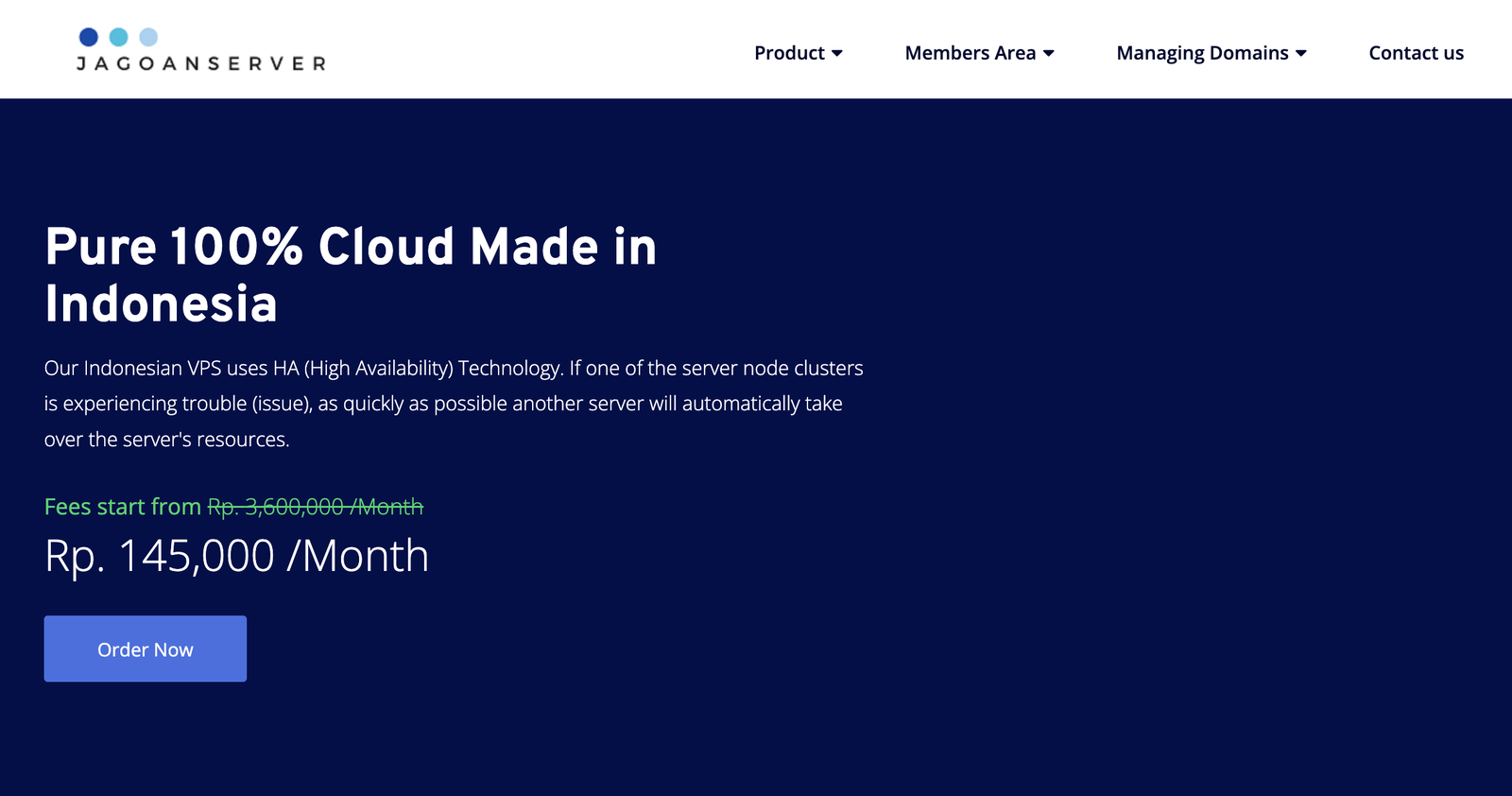Image resolution: width=1512 pixels, height=796 pixels.
Task: Click the line "over the server's resources."
Action: pyautogui.click(x=167, y=440)
